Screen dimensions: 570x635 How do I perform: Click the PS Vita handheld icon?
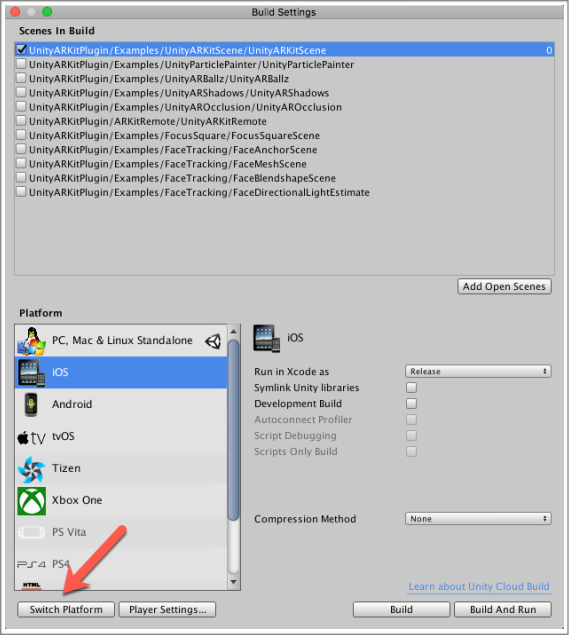[31, 532]
